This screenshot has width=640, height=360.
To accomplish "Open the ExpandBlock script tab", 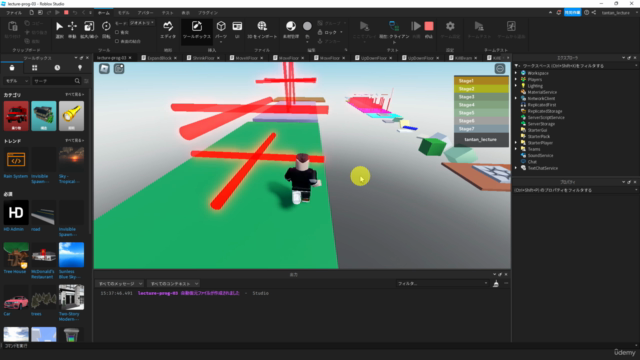I will [x=159, y=58].
